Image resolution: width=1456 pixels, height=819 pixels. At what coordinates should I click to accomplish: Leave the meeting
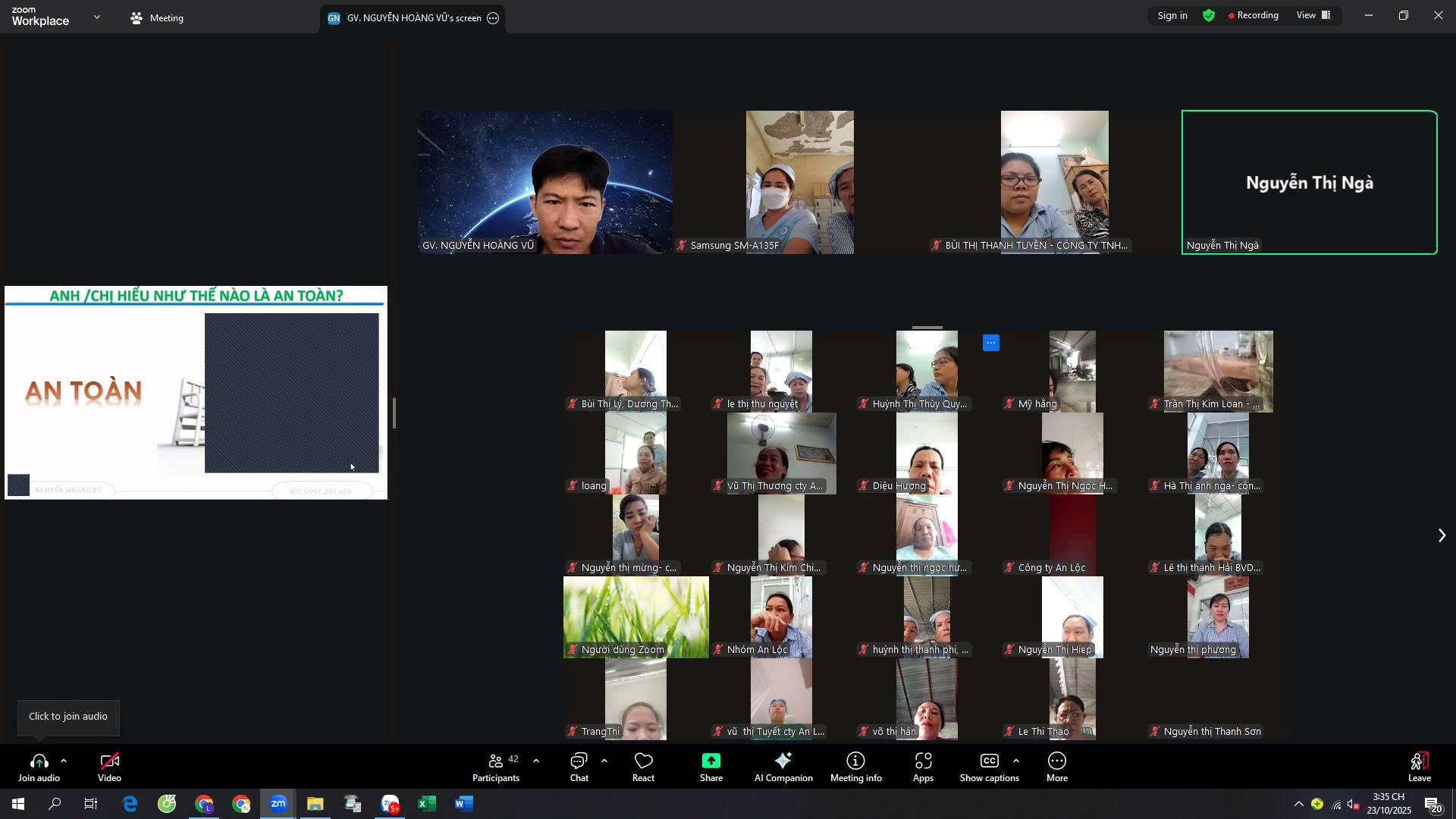tap(1419, 767)
